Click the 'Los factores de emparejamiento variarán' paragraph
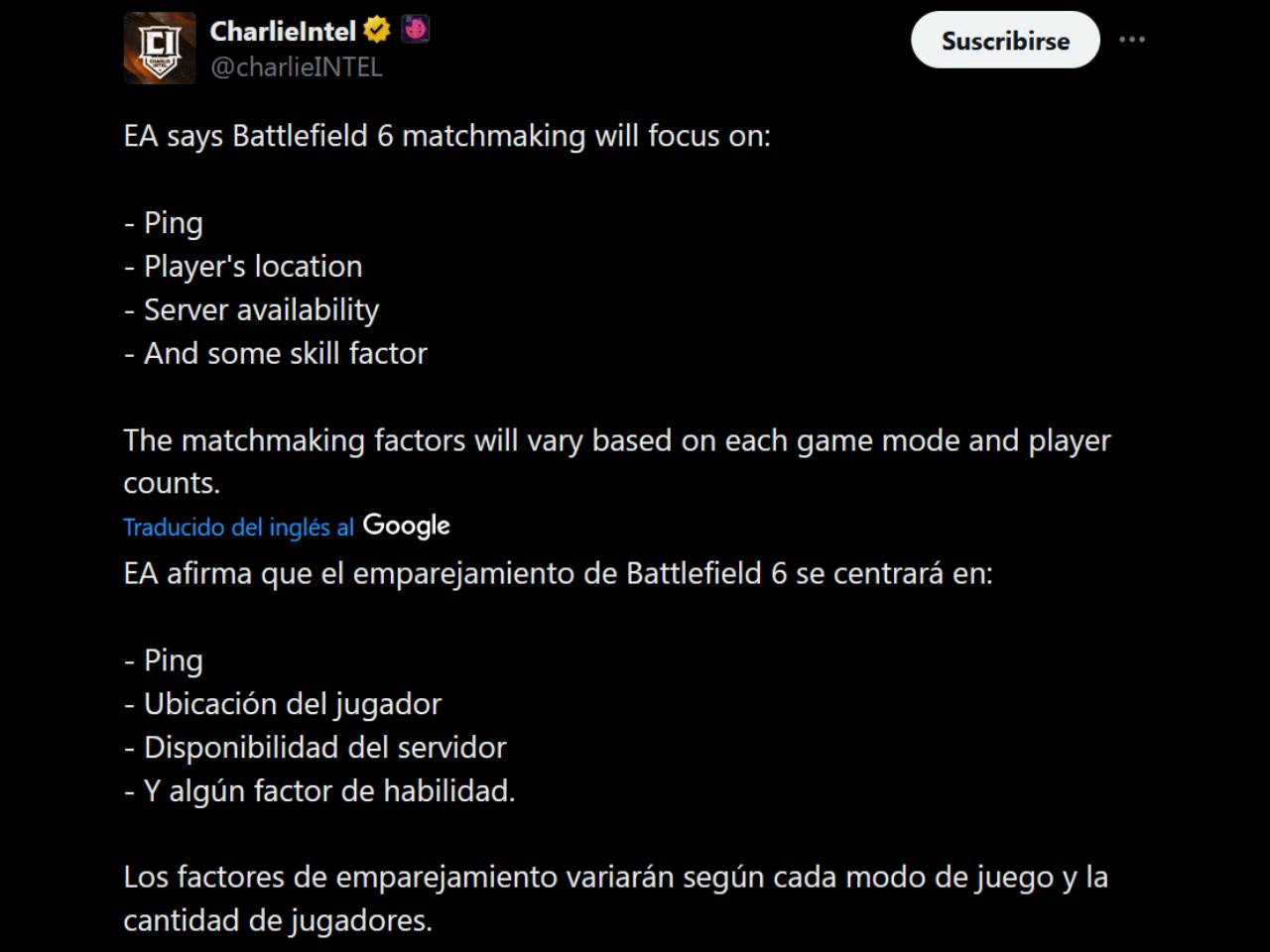The width and height of the screenshot is (1270, 952). click(x=615, y=898)
